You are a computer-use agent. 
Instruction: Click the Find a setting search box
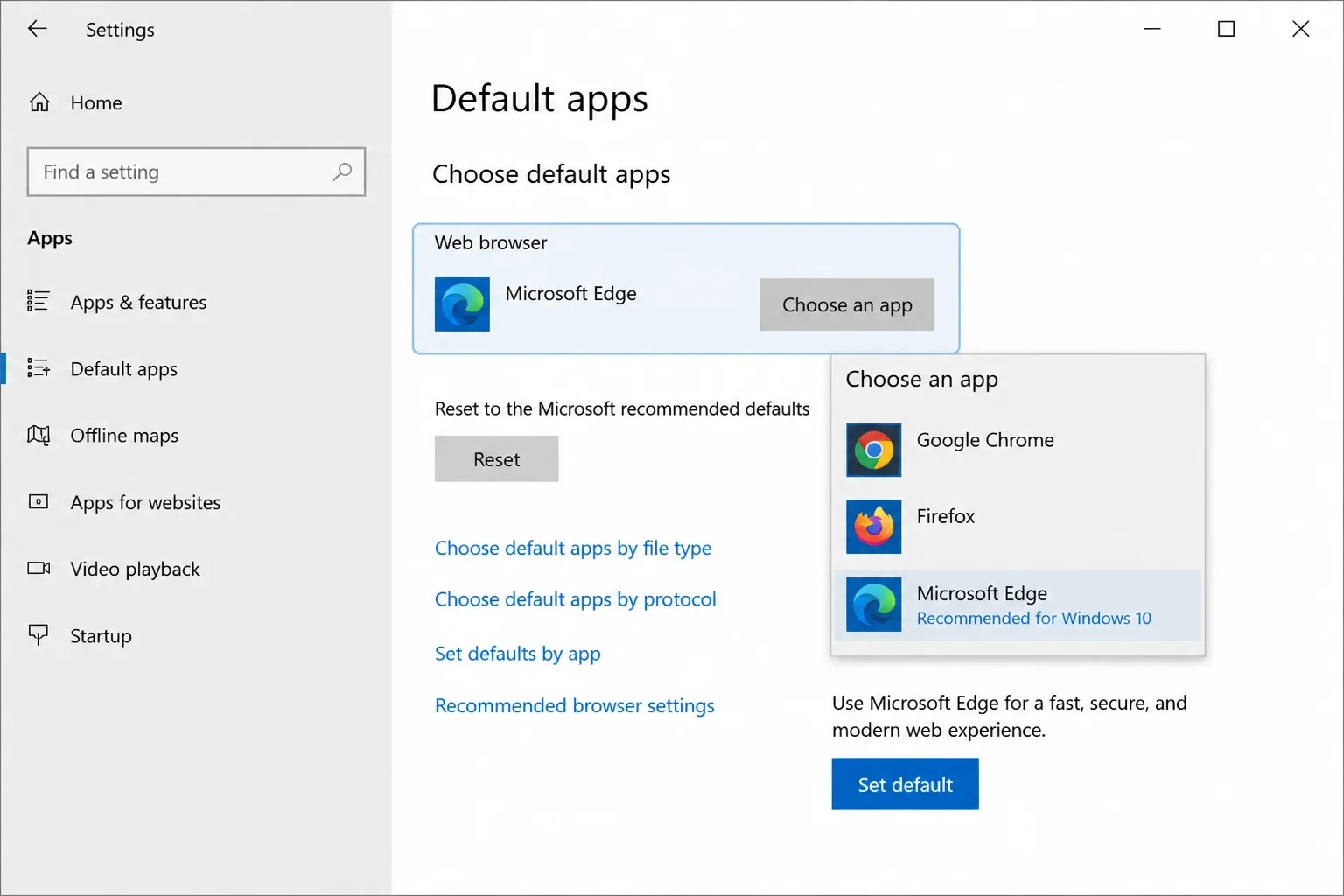click(196, 171)
